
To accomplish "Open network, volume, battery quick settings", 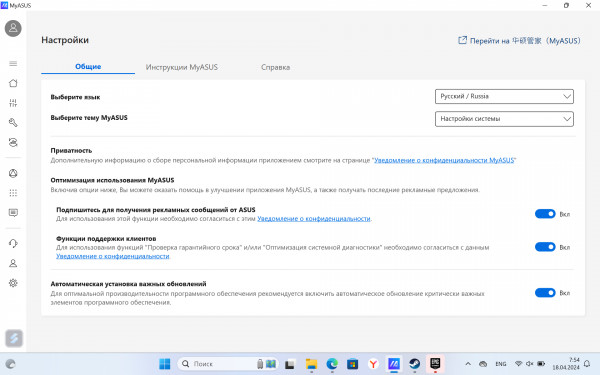I will tap(530, 364).
